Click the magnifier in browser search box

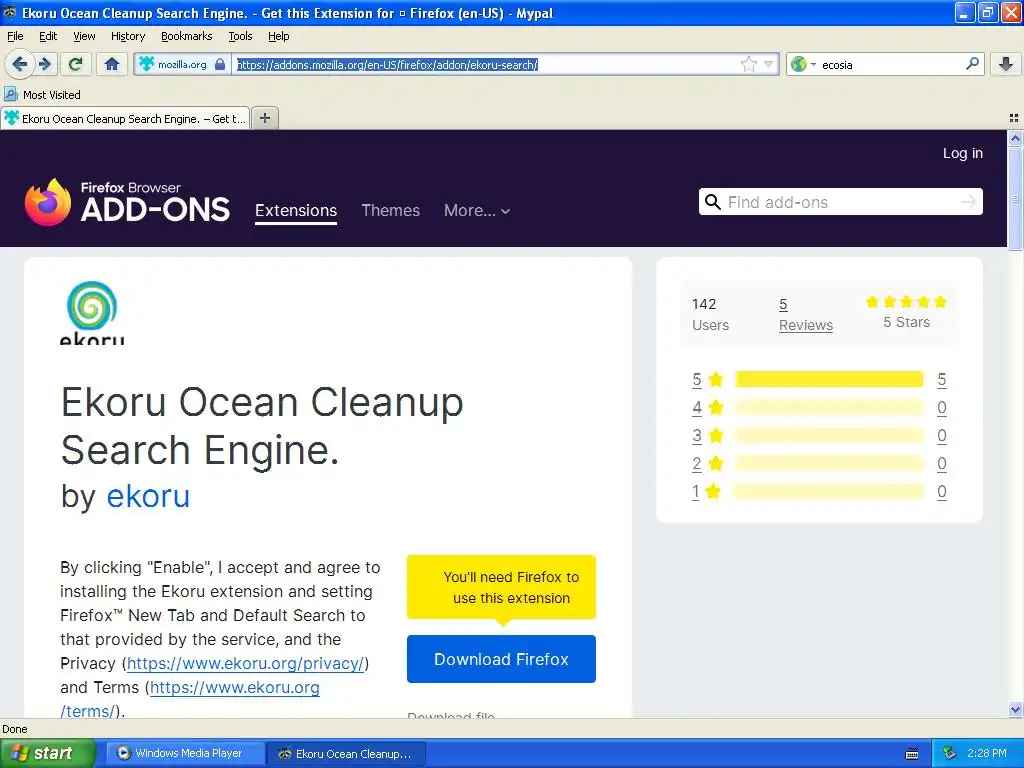click(x=972, y=63)
